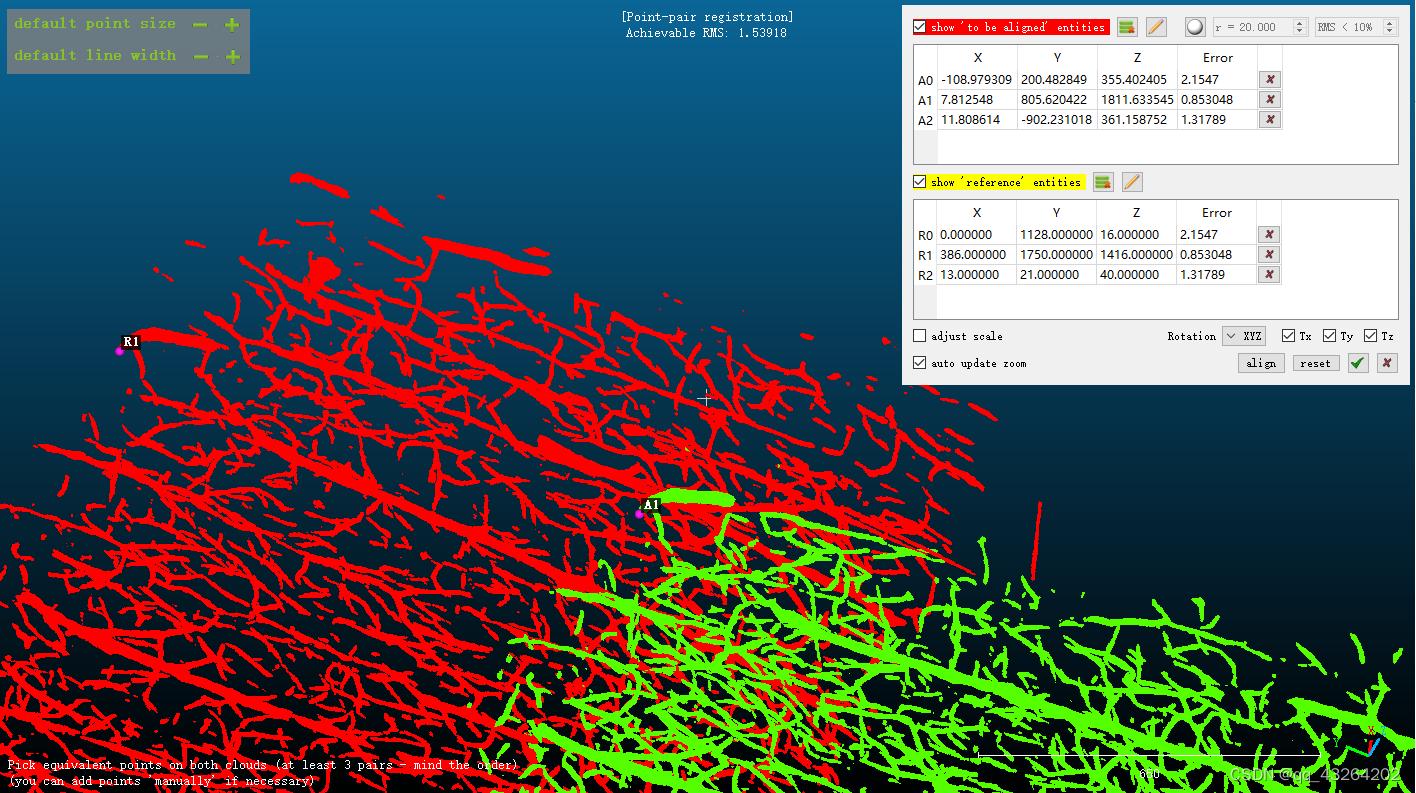Click the Error column header in aligned table
The height and width of the screenshot is (793, 1416).
(1217, 58)
